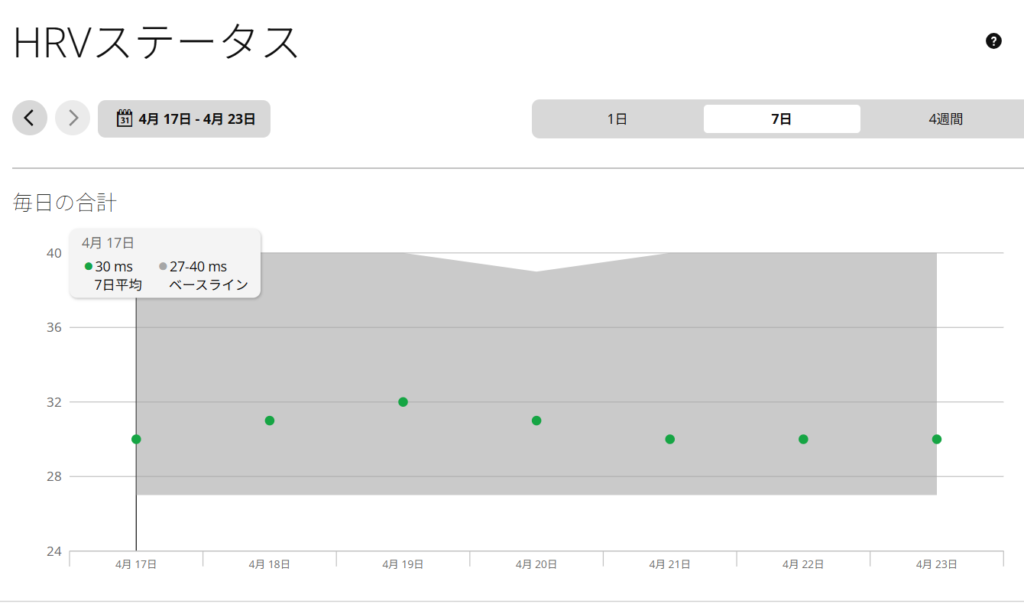Image resolution: width=1024 pixels, height=604 pixels.
Task: Click the green data point for 4月 17日
Action: pos(136,439)
